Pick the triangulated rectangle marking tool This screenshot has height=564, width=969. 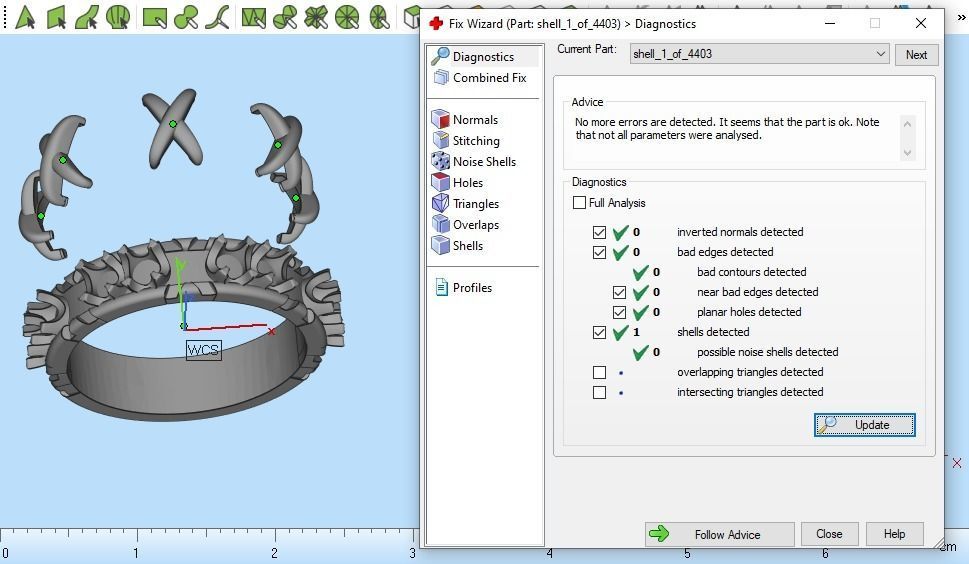[x=253, y=17]
